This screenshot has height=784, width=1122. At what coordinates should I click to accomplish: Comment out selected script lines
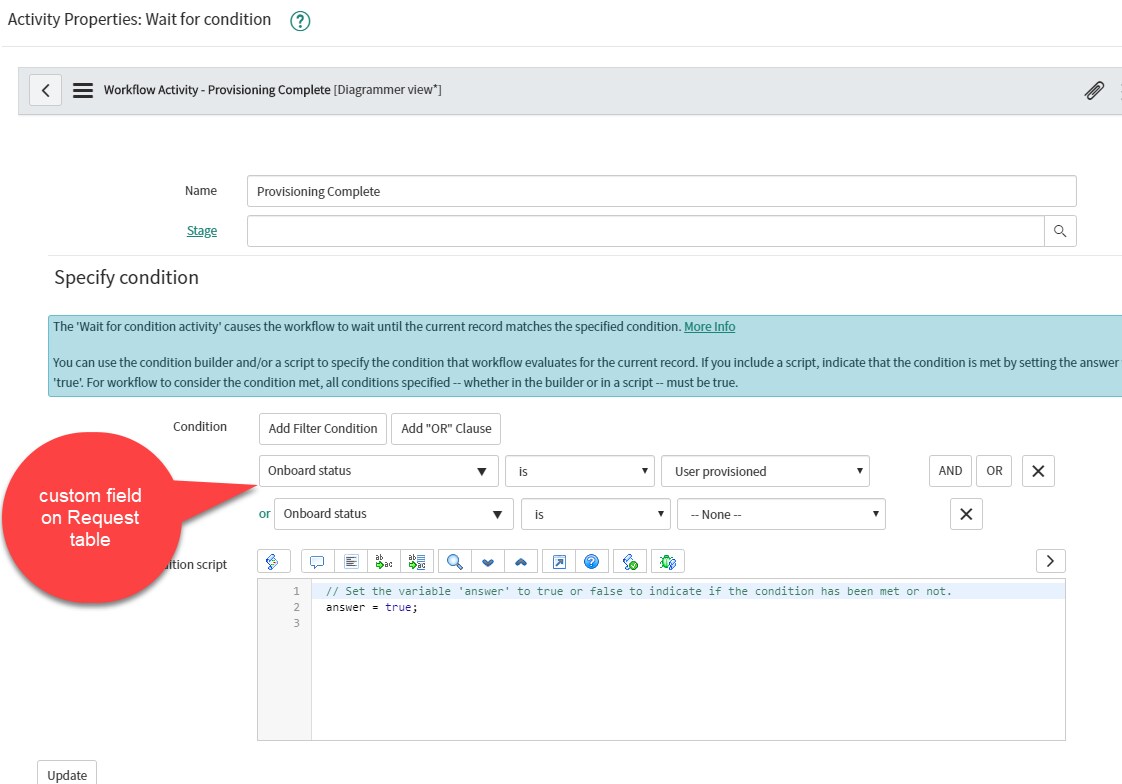[317, 561]
